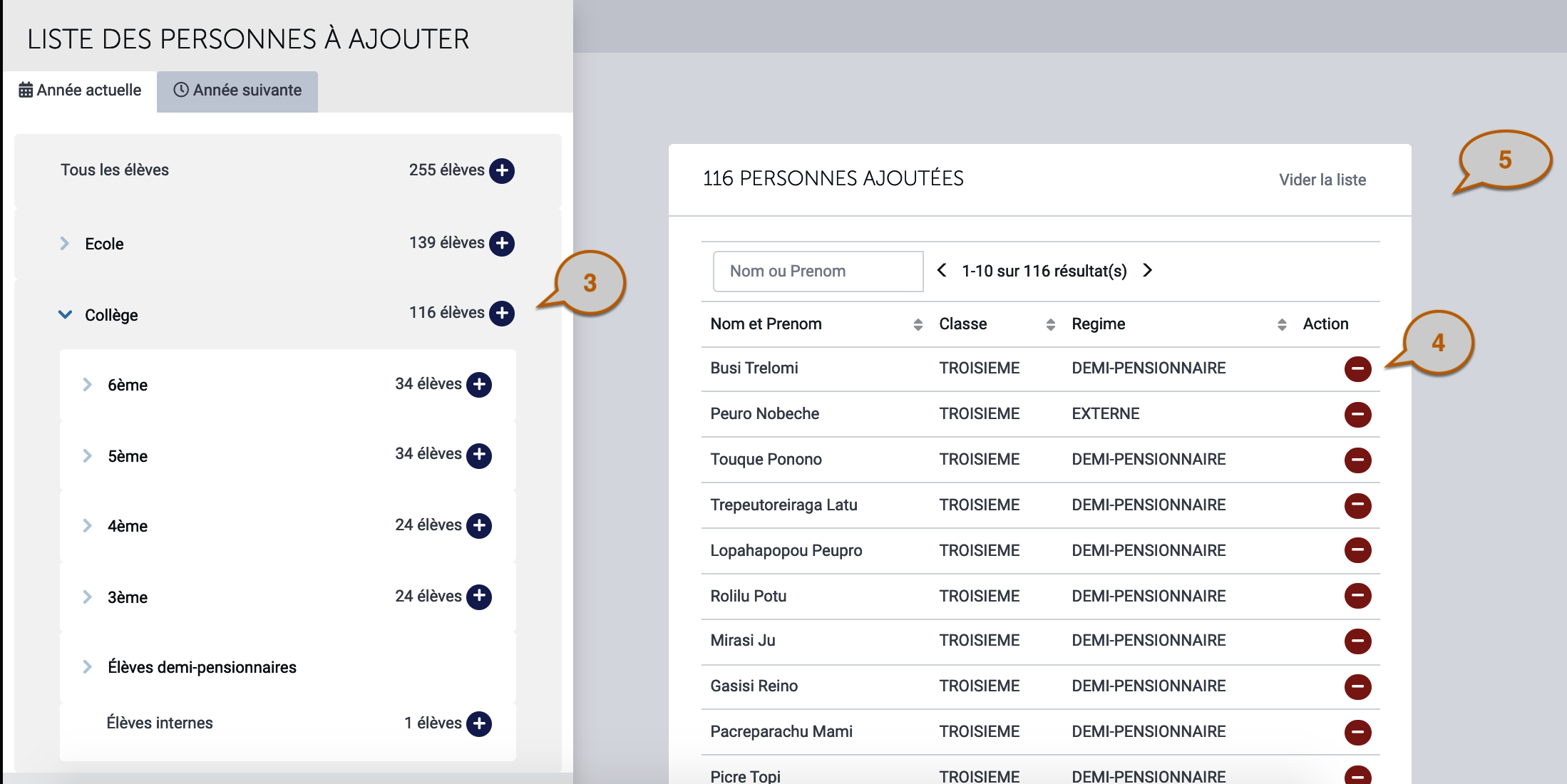Remove Mirasi Ju from the list
Screen dimensions: 1567x784
click(1357, 641)
